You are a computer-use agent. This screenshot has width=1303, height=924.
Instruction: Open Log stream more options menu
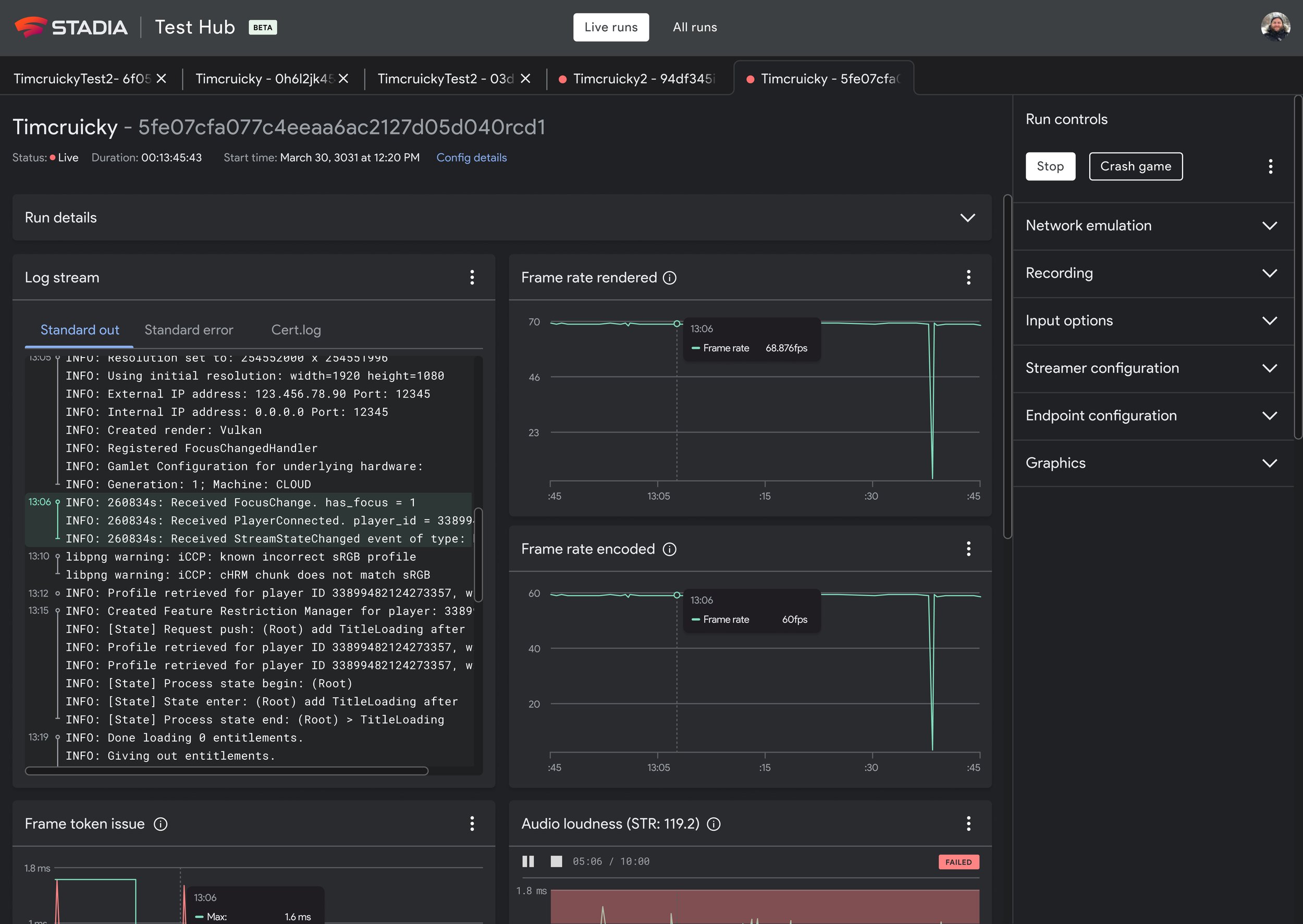472,277
